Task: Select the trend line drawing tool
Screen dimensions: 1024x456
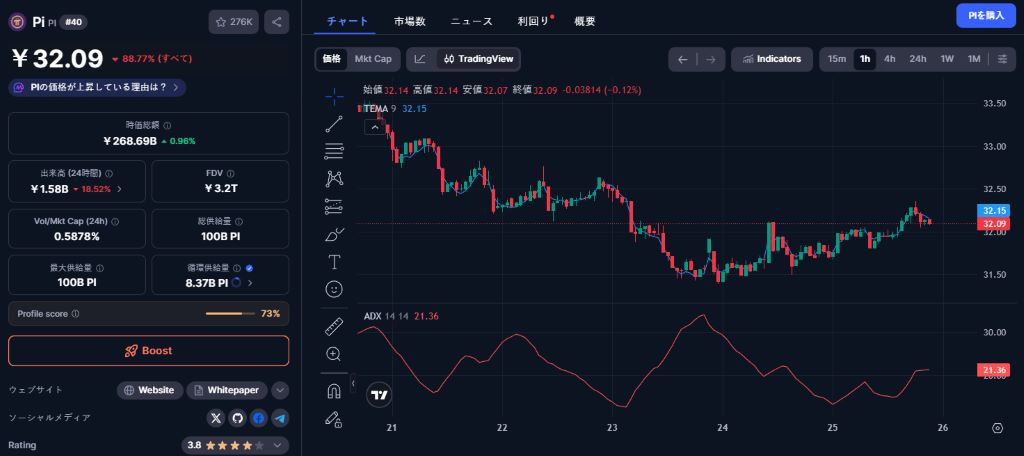Action: pos(334,124)
